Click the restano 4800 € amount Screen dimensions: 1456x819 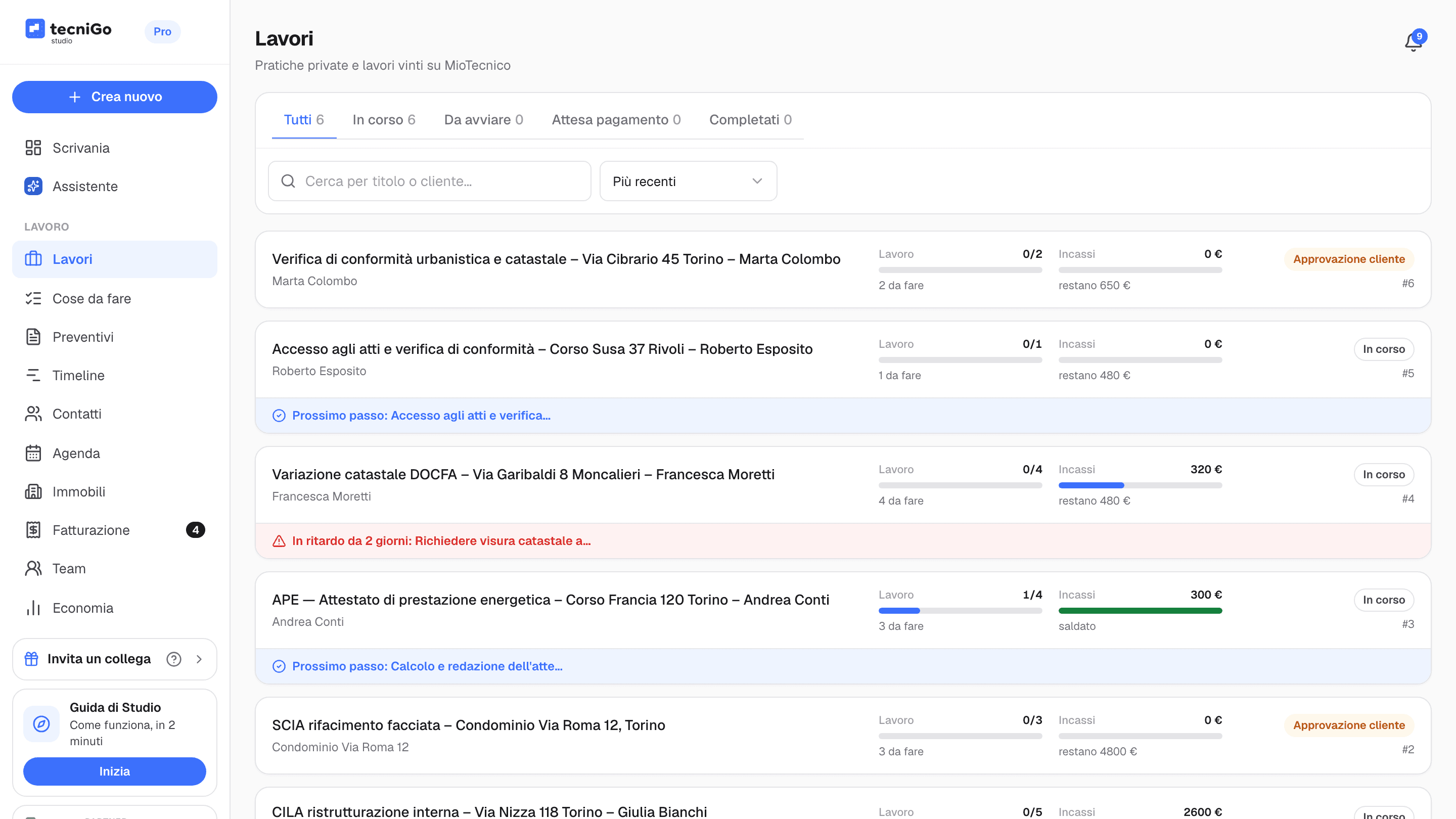point(1098,752)
